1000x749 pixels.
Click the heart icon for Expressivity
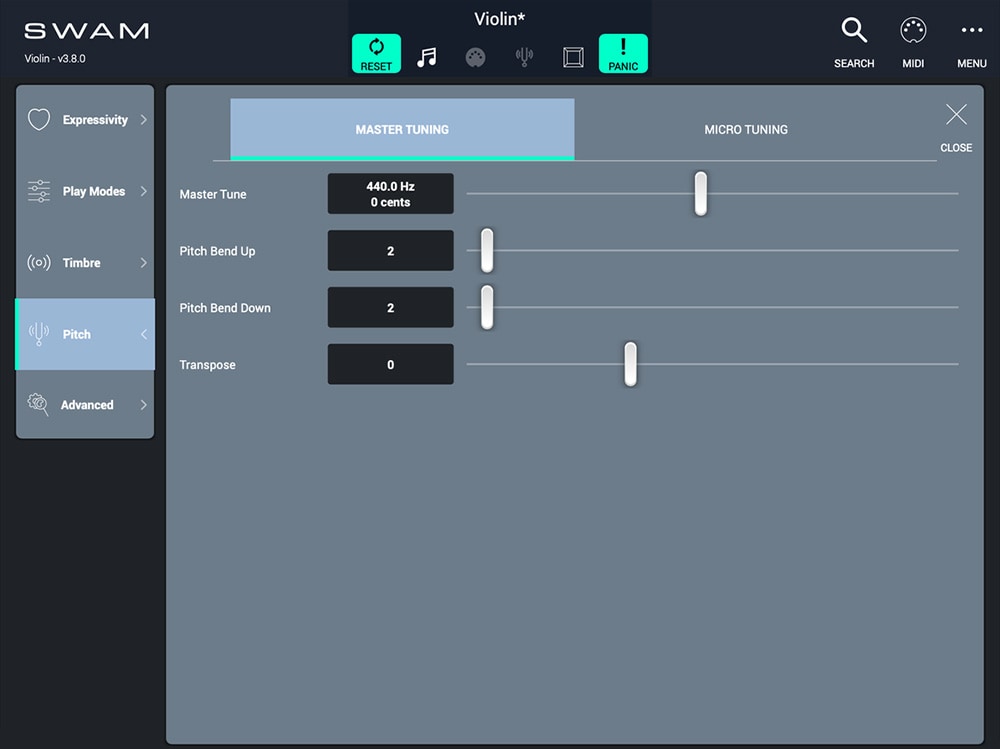click(39, 119)
